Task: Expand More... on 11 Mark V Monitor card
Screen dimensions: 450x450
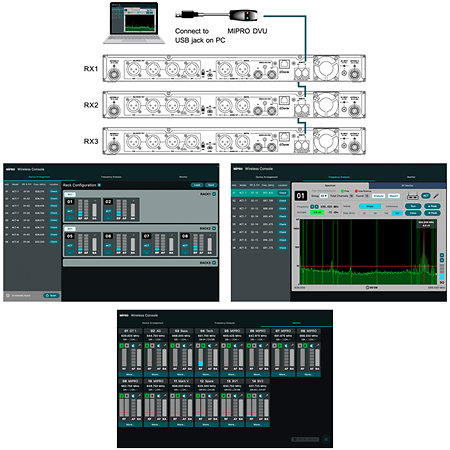Action: pyautogui.click(x=181, y=424)
